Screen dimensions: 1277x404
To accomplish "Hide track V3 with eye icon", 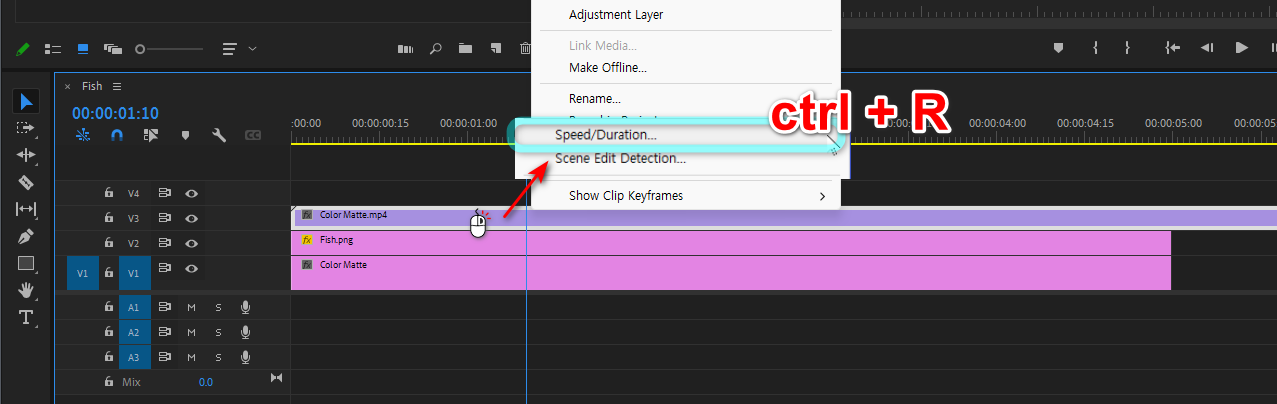I will [191, 218].
